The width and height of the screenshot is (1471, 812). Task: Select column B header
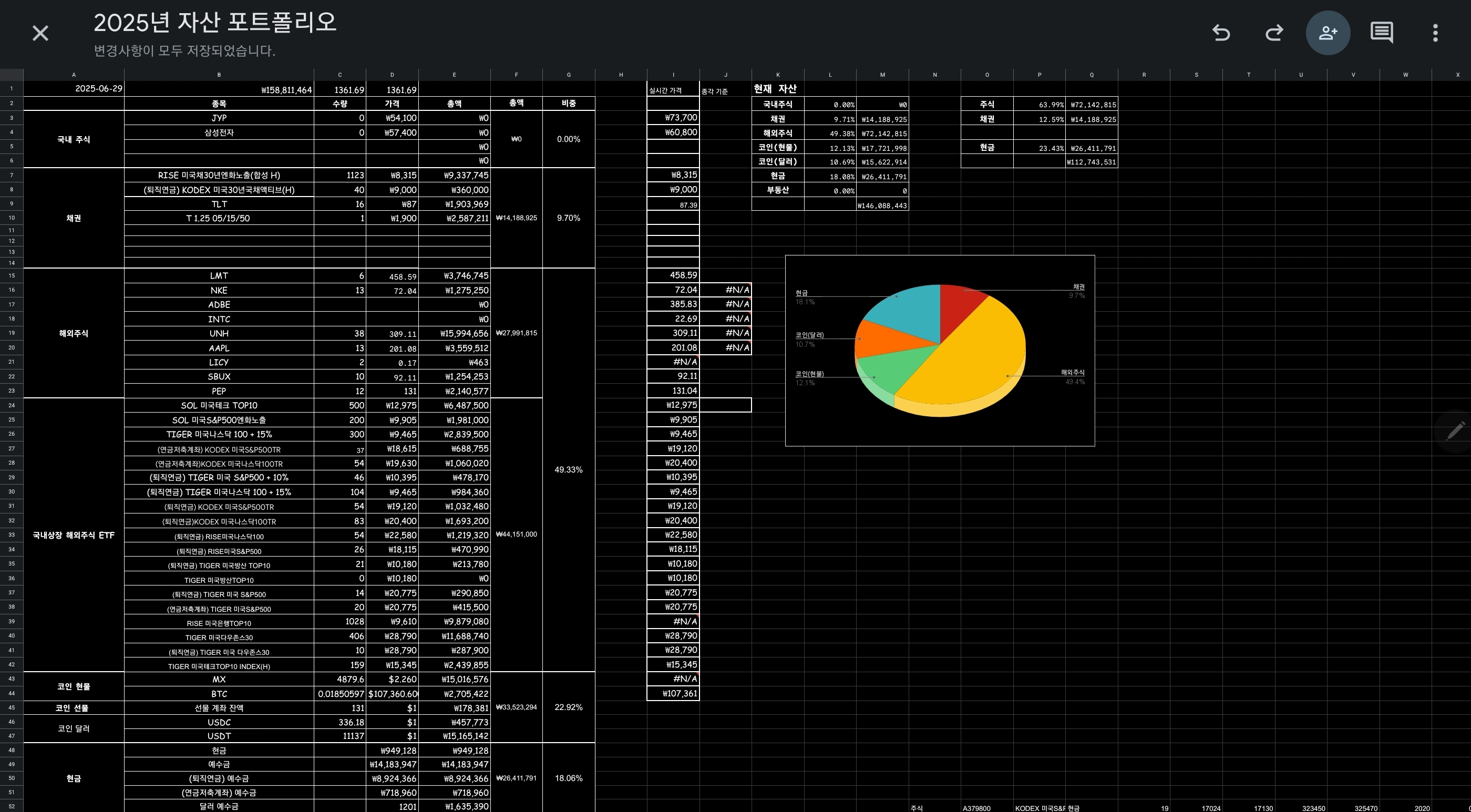[x=219, y=75]
